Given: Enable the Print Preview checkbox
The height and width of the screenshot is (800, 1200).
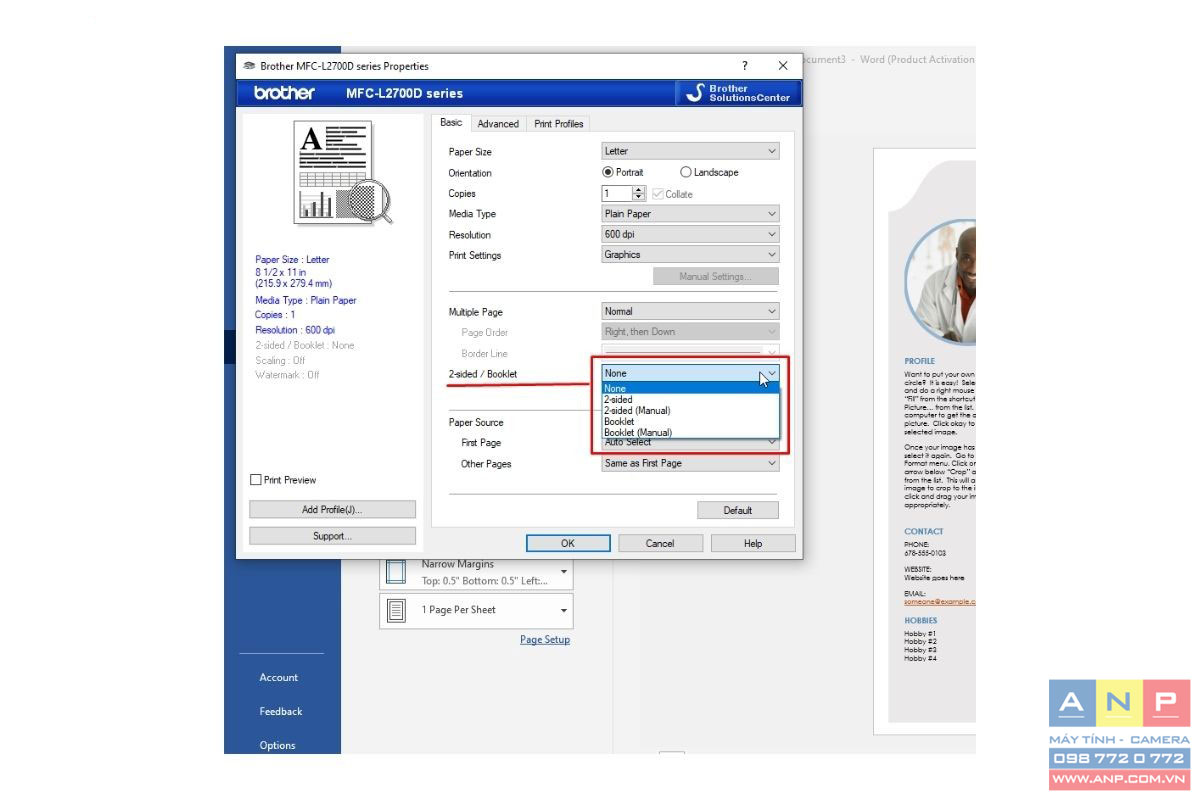Looking at the screenshot, I should click(256, 480).
